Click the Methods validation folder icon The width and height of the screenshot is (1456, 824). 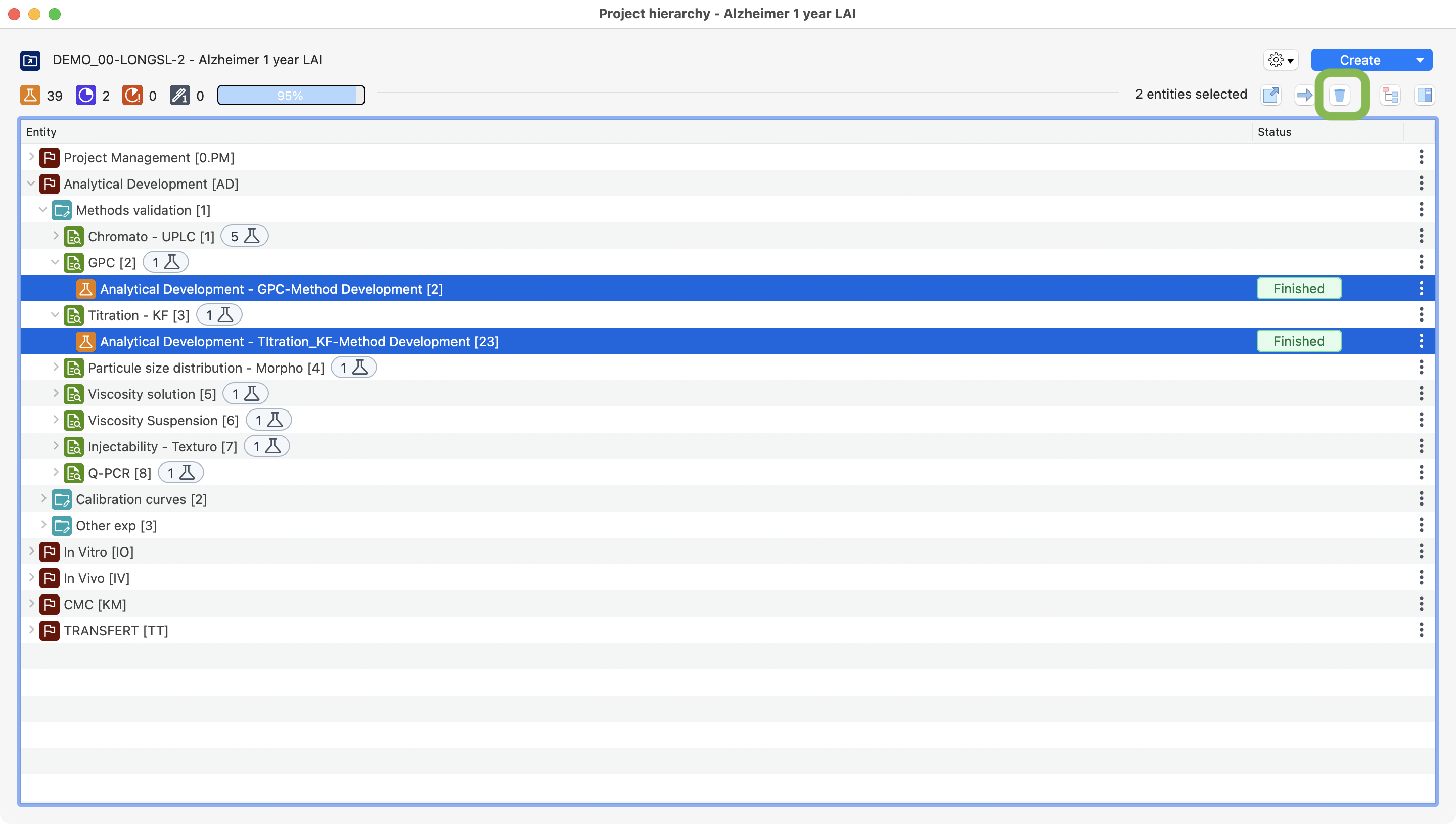pos(62,210)
